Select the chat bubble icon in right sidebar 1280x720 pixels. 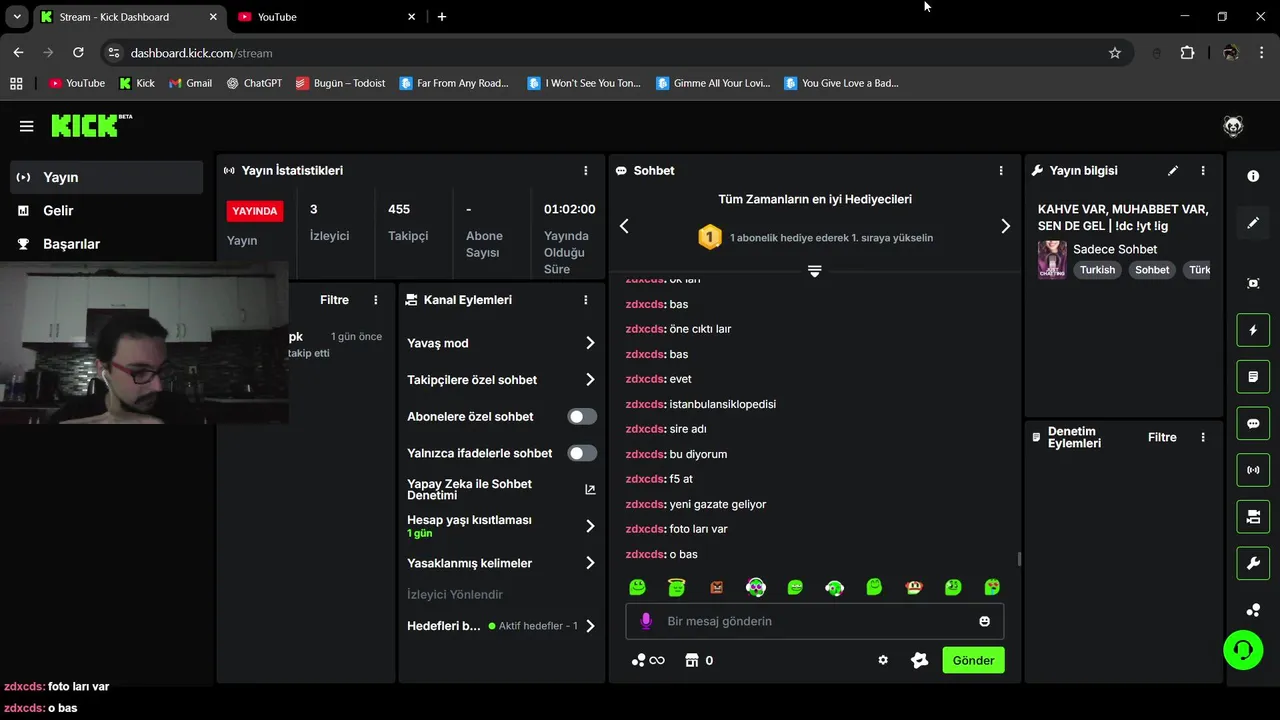point(1253,424)
